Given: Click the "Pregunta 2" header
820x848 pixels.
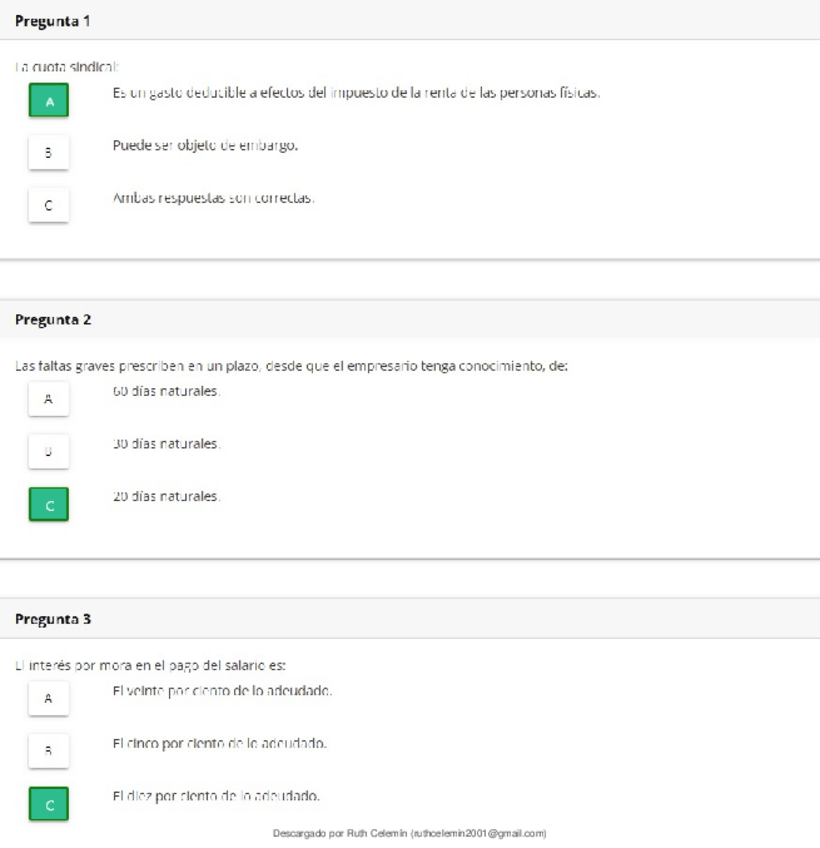Looking at the screenshot, I should click(x=54, y=320).
